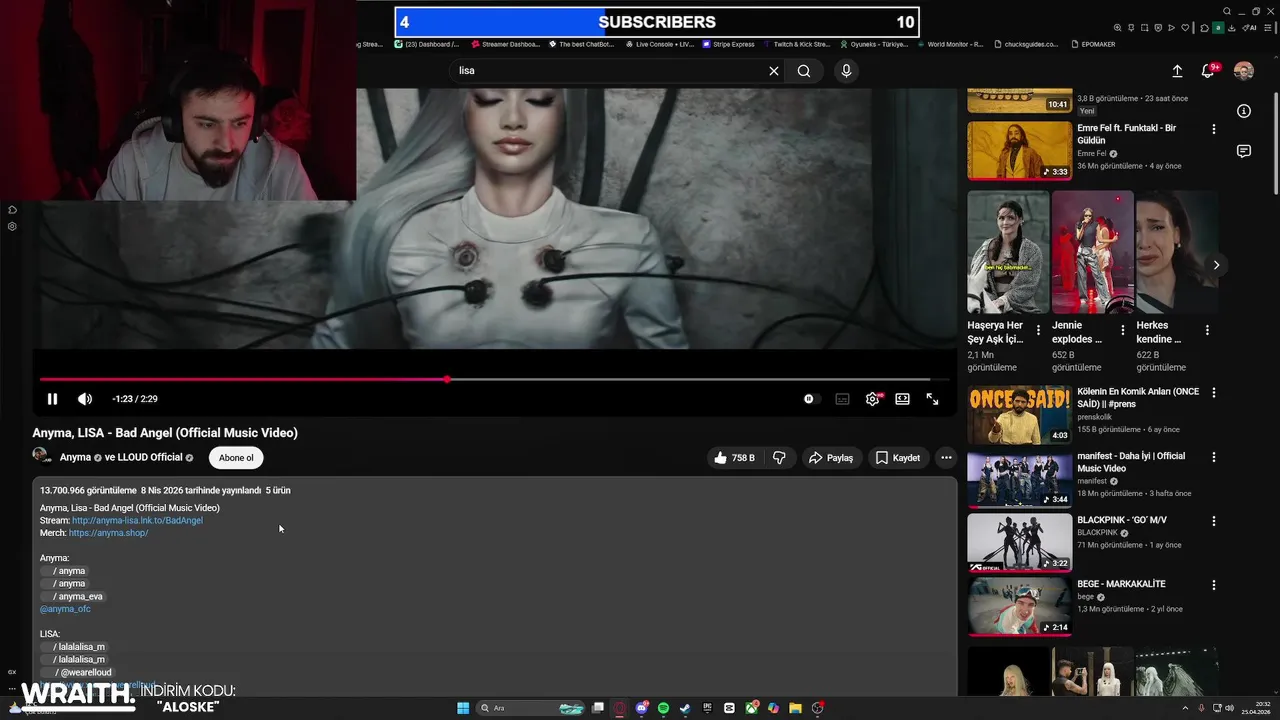Open options for Jennie explodes short
This screenshot has width=1280, height=720.
tap(1122, 330)
